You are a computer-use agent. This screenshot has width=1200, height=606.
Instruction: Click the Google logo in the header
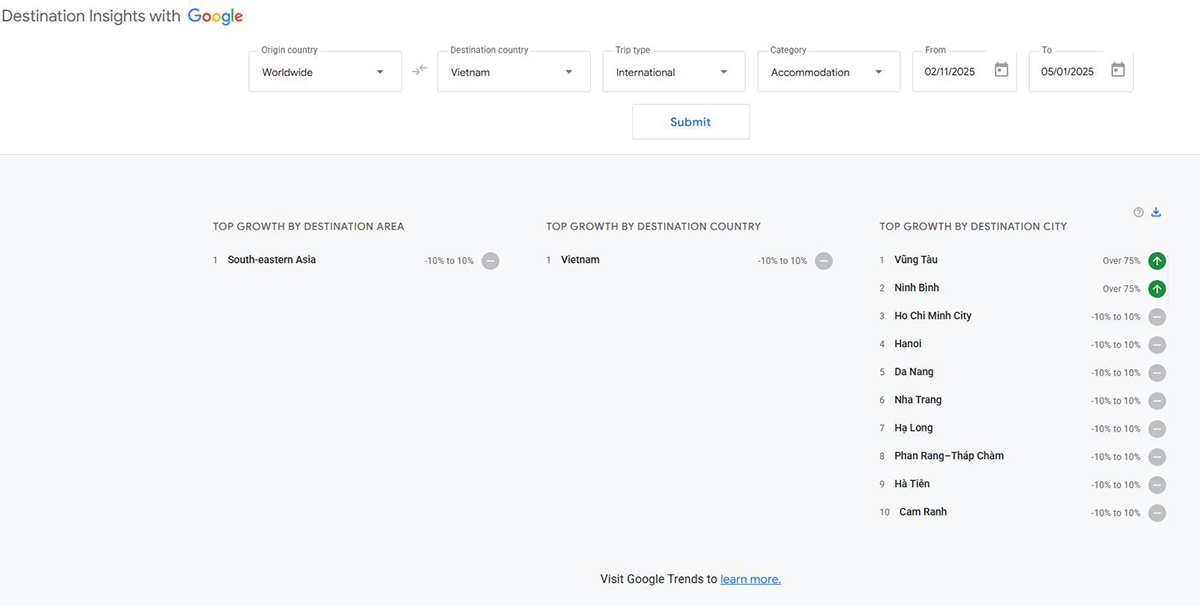tap(215, 17)
